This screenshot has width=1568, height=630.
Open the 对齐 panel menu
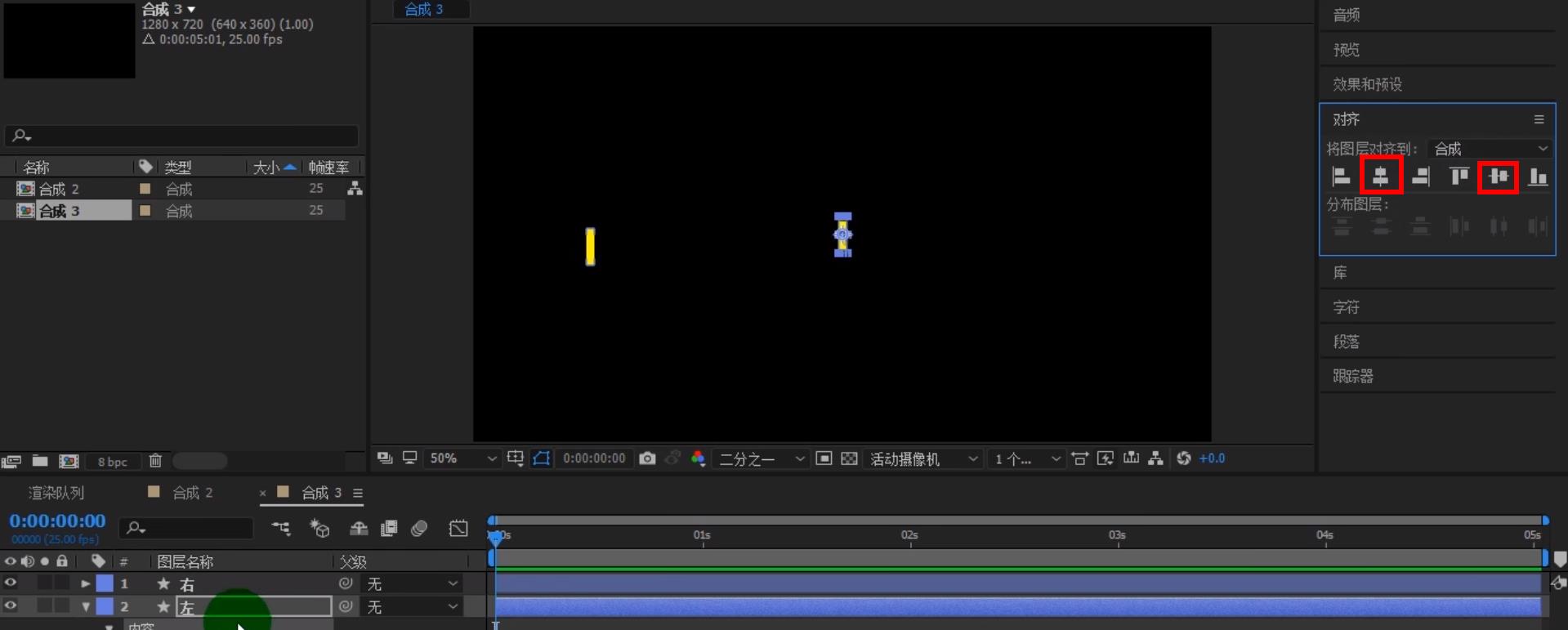click(x=1539, y=119)
